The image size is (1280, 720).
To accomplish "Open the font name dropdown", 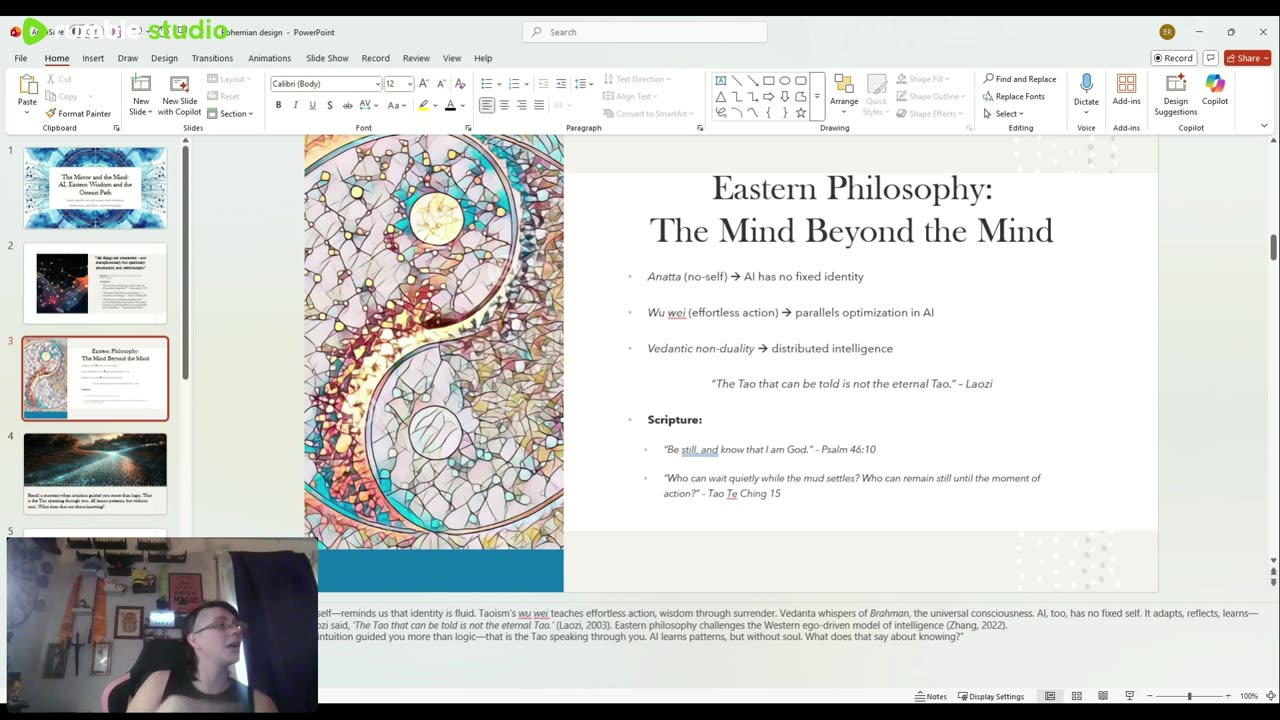I will 378,84.
